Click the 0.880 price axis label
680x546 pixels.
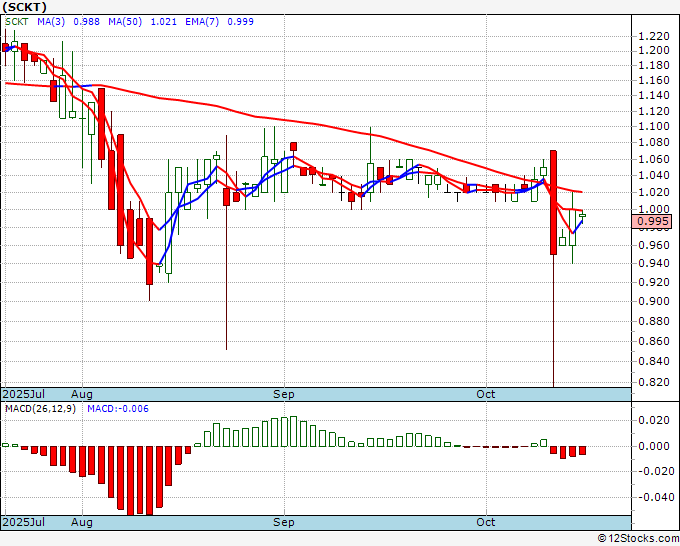pyautogui.click(x=654, y=321)
